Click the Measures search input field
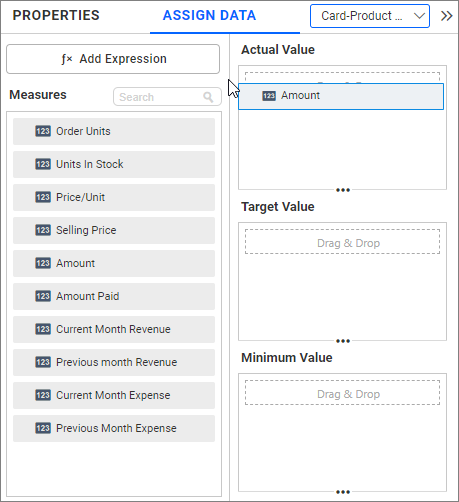459x502 pixels. 167,97
